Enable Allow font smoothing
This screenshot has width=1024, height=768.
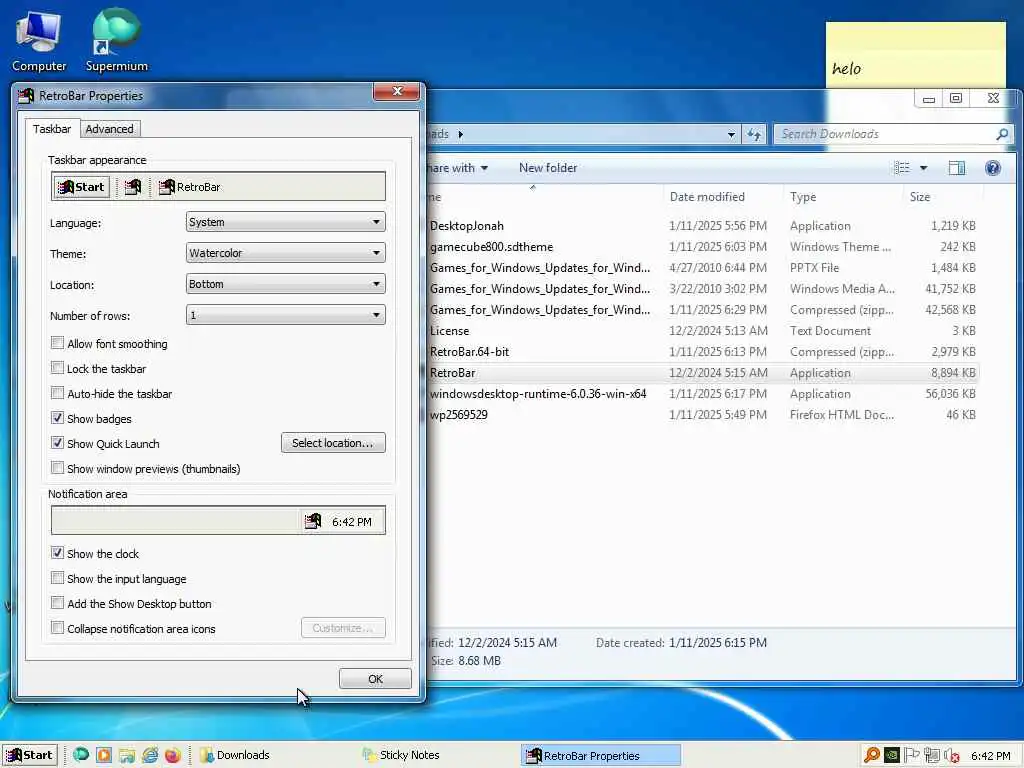(x=57, y=343)
